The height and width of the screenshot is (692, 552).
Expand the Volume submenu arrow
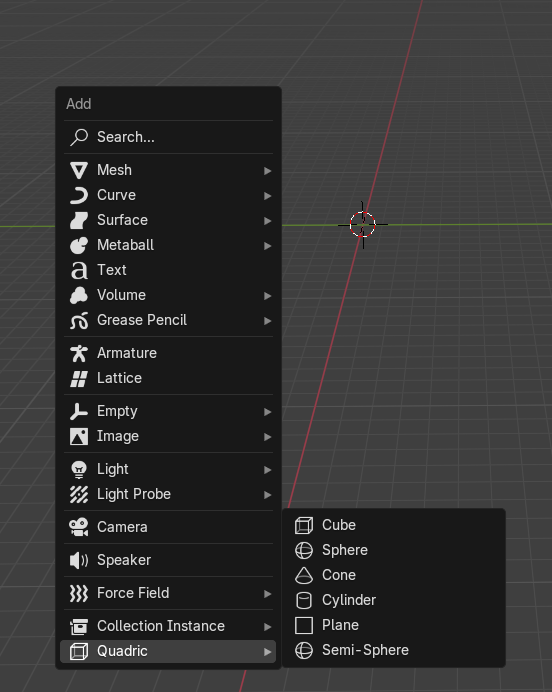click(267, 296)
